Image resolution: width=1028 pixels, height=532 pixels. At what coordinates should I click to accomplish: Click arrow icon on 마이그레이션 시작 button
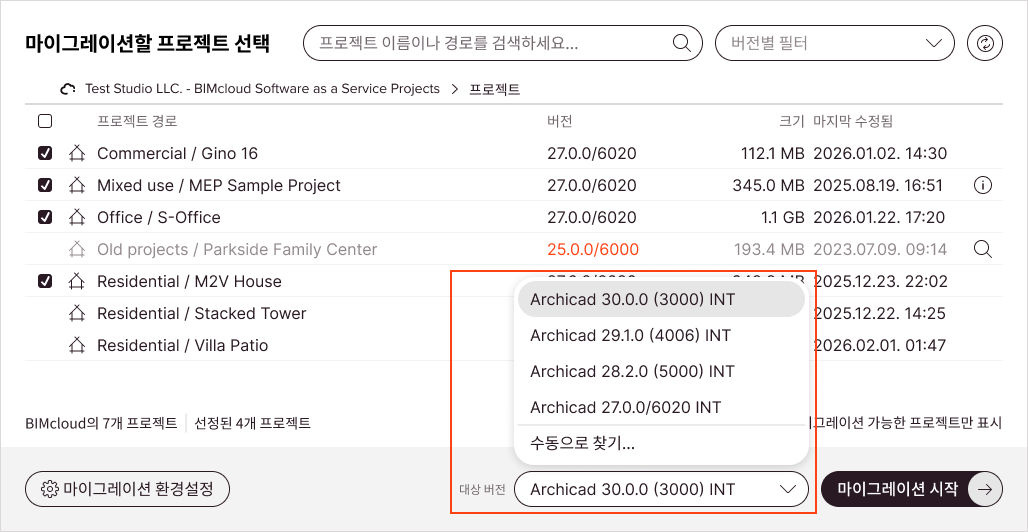pyautogui.click(x=985, y=489)
